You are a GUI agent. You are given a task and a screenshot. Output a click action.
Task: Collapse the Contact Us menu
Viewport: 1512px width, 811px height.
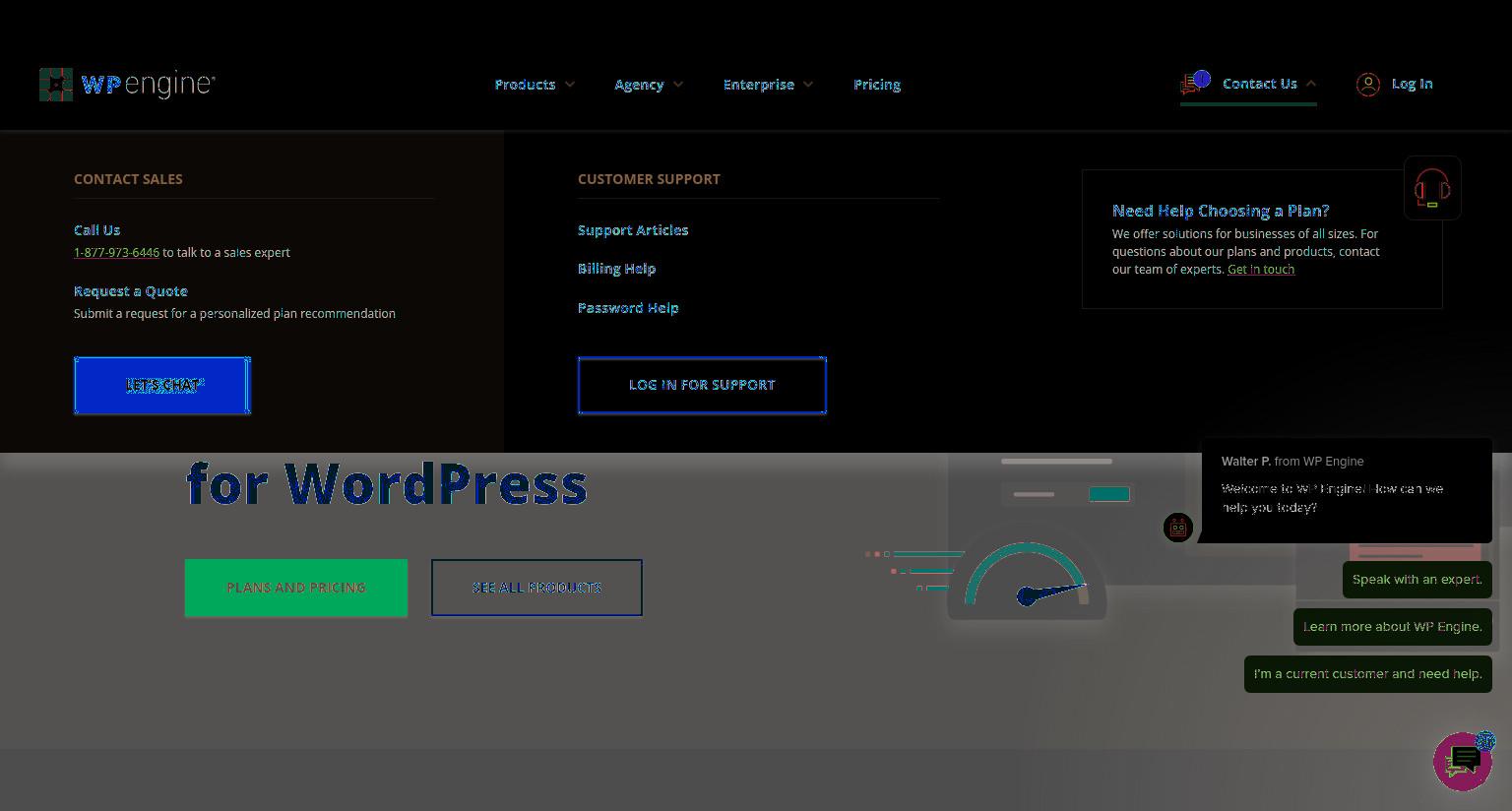pyautogui.click(x=1269, y=84)
